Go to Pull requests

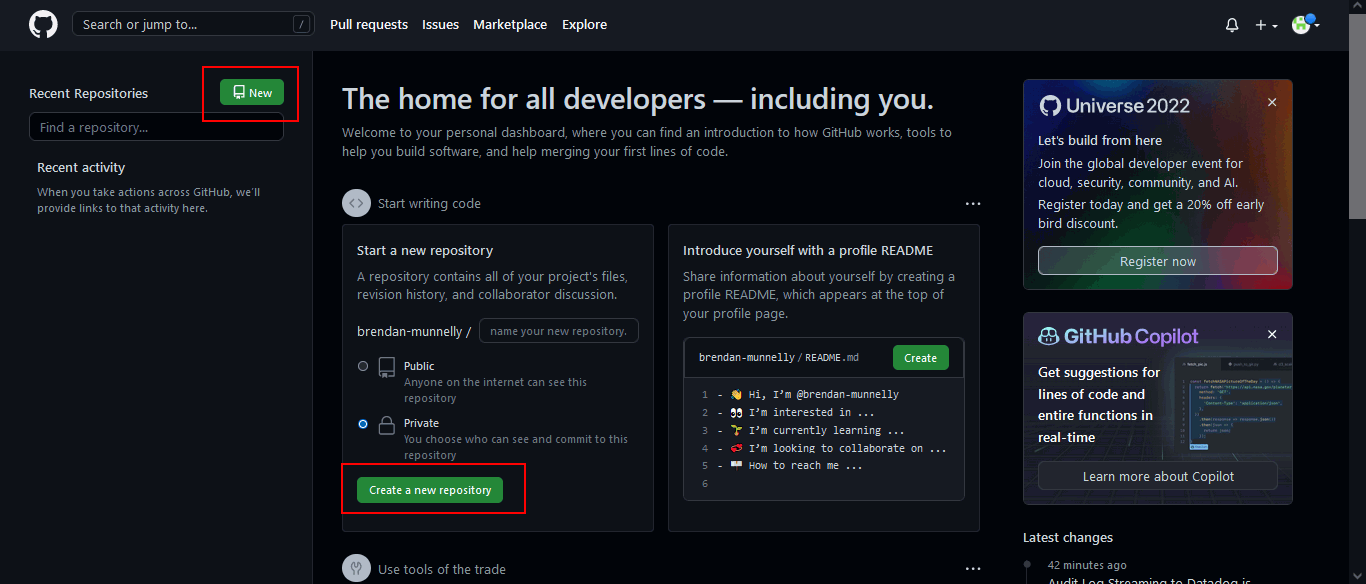369,24
